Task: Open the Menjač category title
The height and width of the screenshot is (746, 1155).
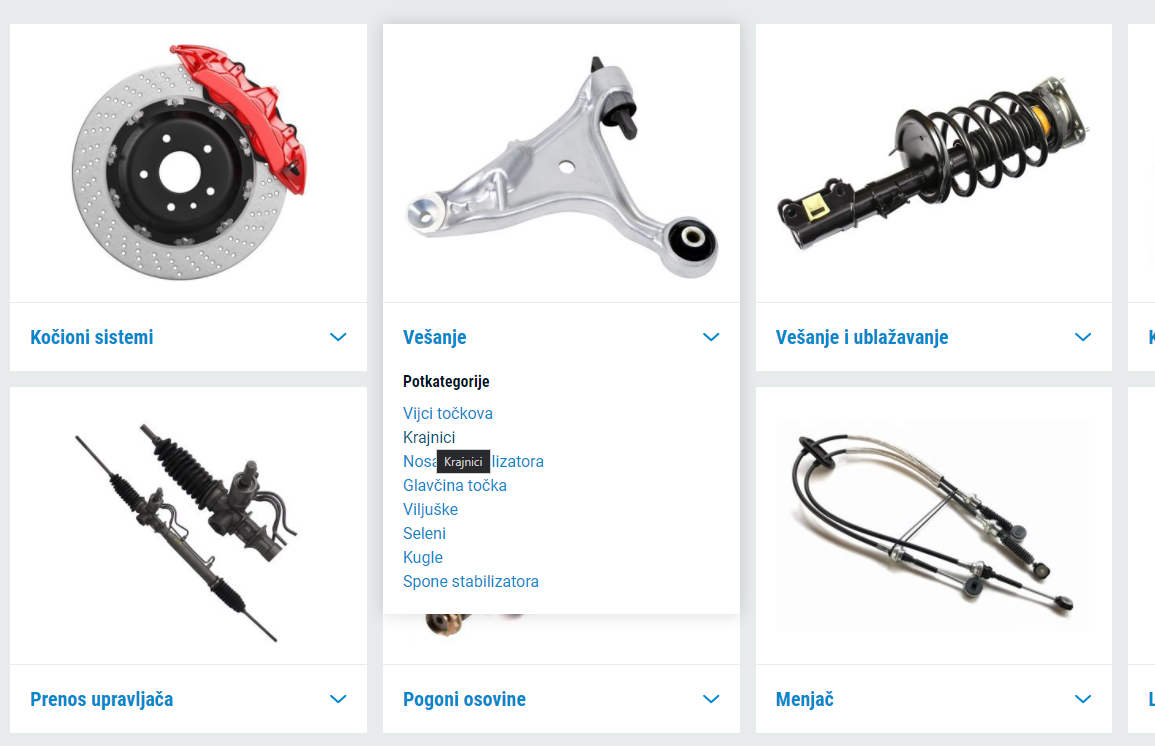Action: click(804, 699)
